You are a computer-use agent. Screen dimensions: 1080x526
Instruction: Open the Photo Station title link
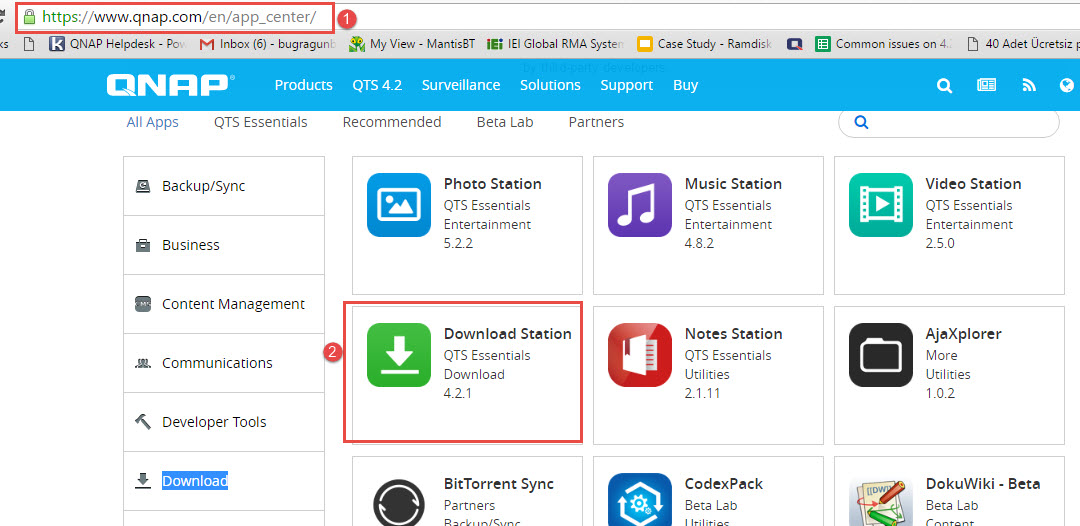(492, 184)
